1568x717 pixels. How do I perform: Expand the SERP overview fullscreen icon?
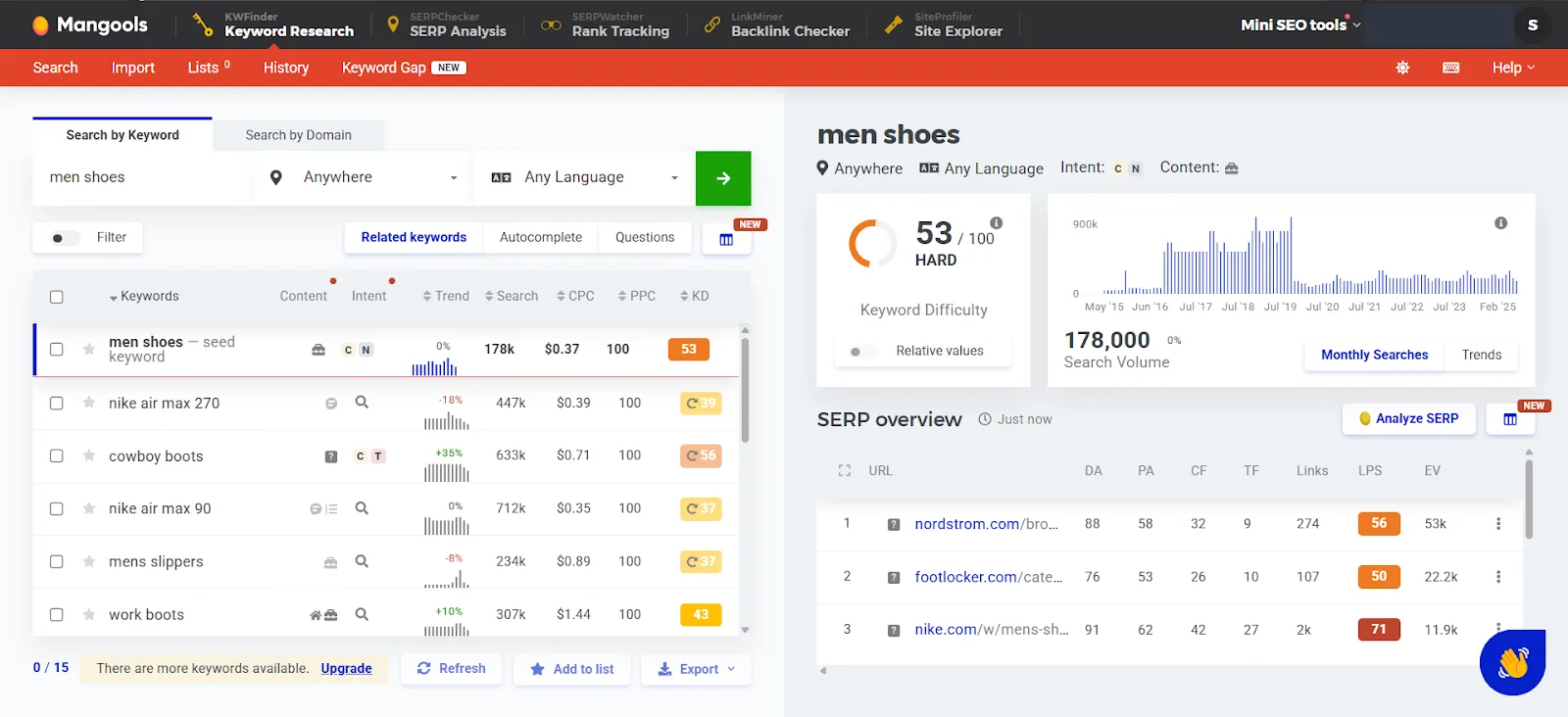pos(845,471)
